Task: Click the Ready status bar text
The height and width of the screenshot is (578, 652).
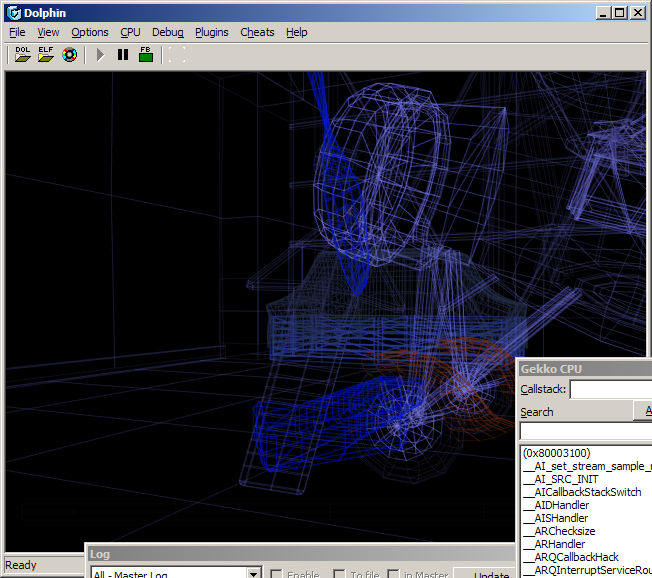Action: (x=21, y=565)
